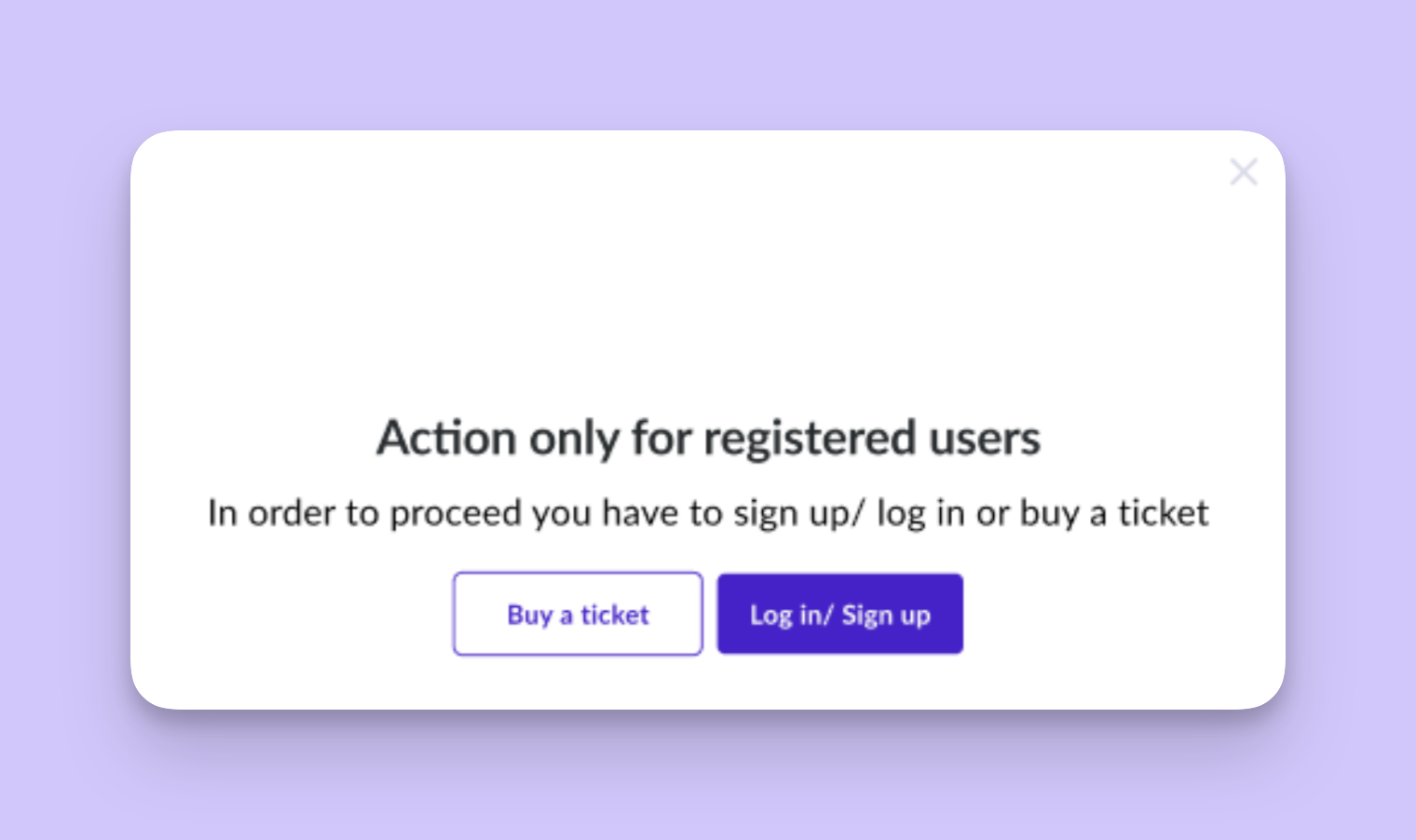Click the empty white area above the heading

(708, 279)
